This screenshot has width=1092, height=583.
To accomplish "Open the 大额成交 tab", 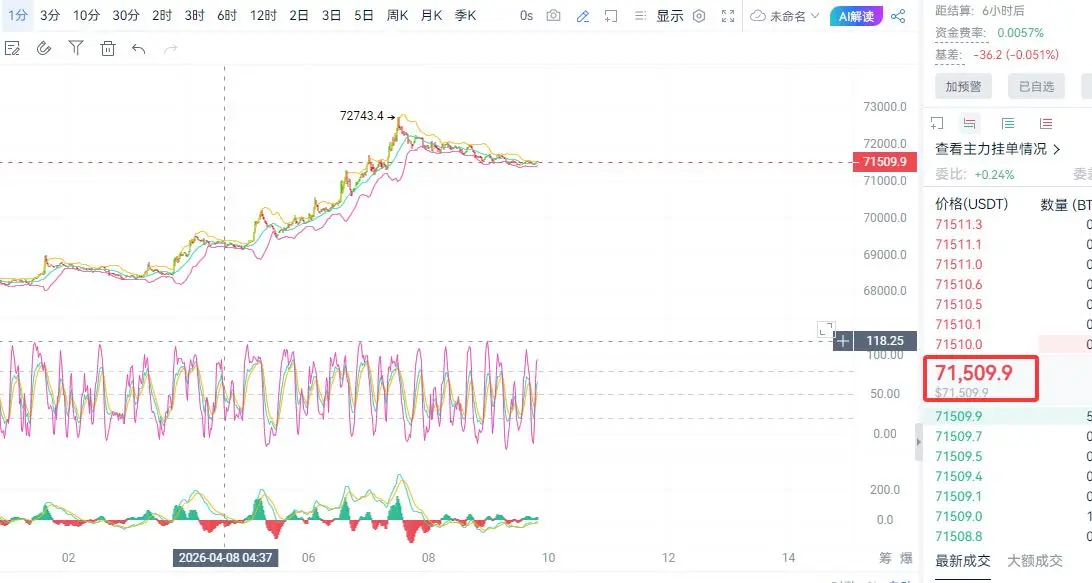I will pyautogui.click(x=1035, y=561).
